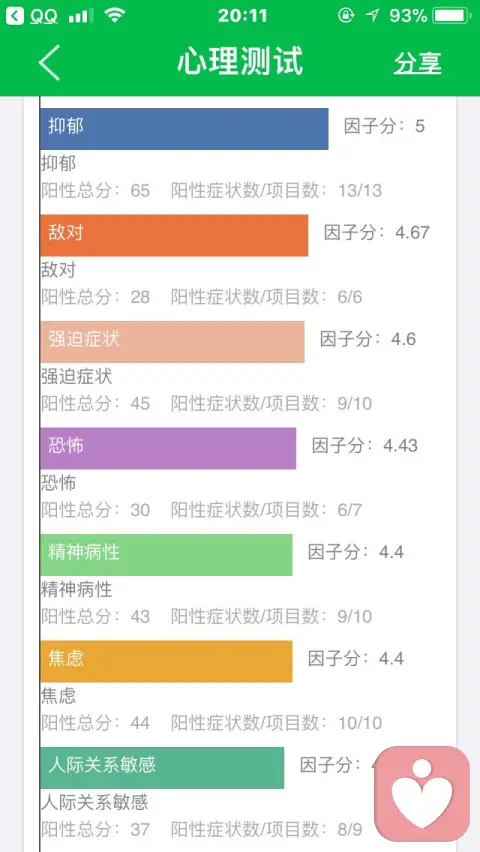
Task: Select the light green 精神病性 bar
Action: click(x=166, y=555)
